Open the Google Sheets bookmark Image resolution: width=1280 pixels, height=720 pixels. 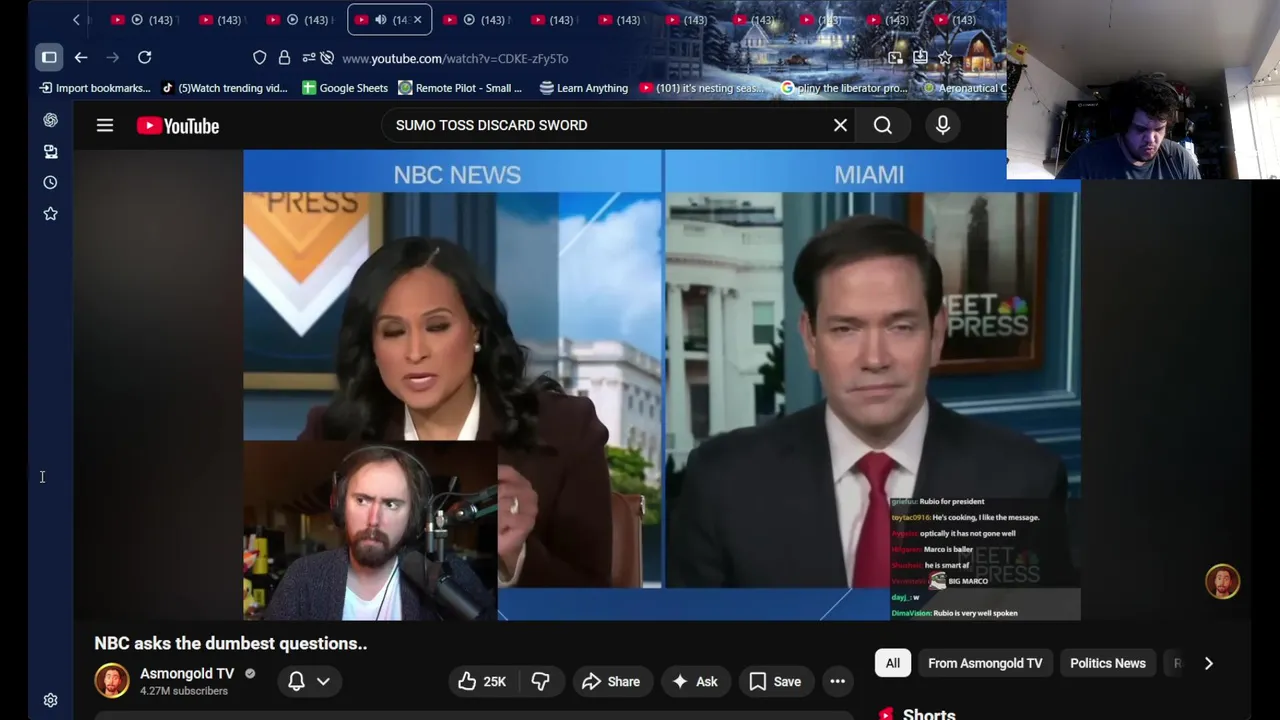[x=345, y=88]
